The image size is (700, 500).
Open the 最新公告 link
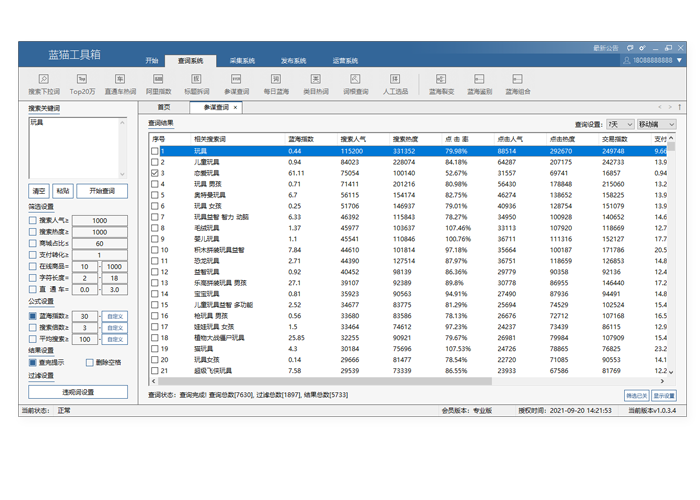tap(606, 48)
